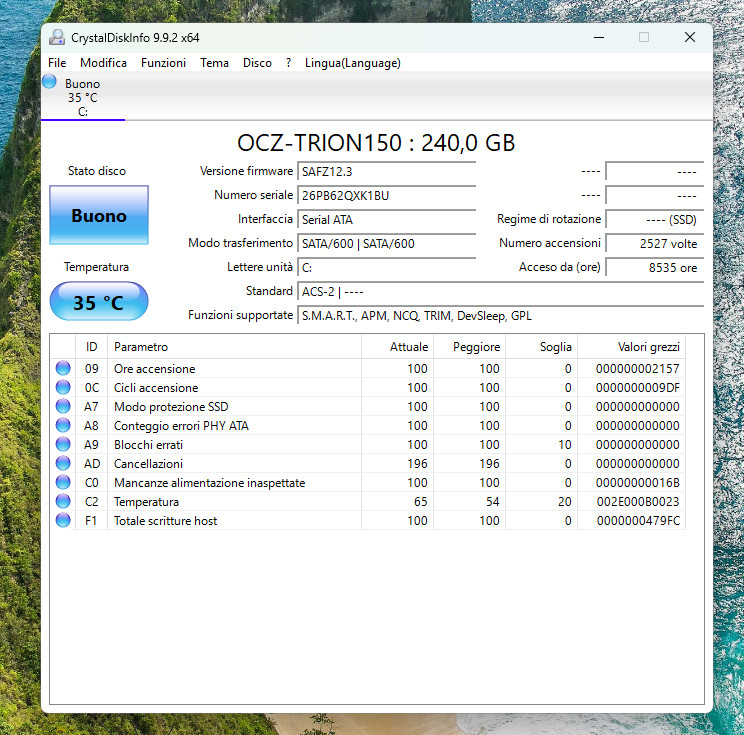Select Modo protezione SSD parameter text
Image resolution: width=744 pixels, height=735 pixels.
(171, 407)
